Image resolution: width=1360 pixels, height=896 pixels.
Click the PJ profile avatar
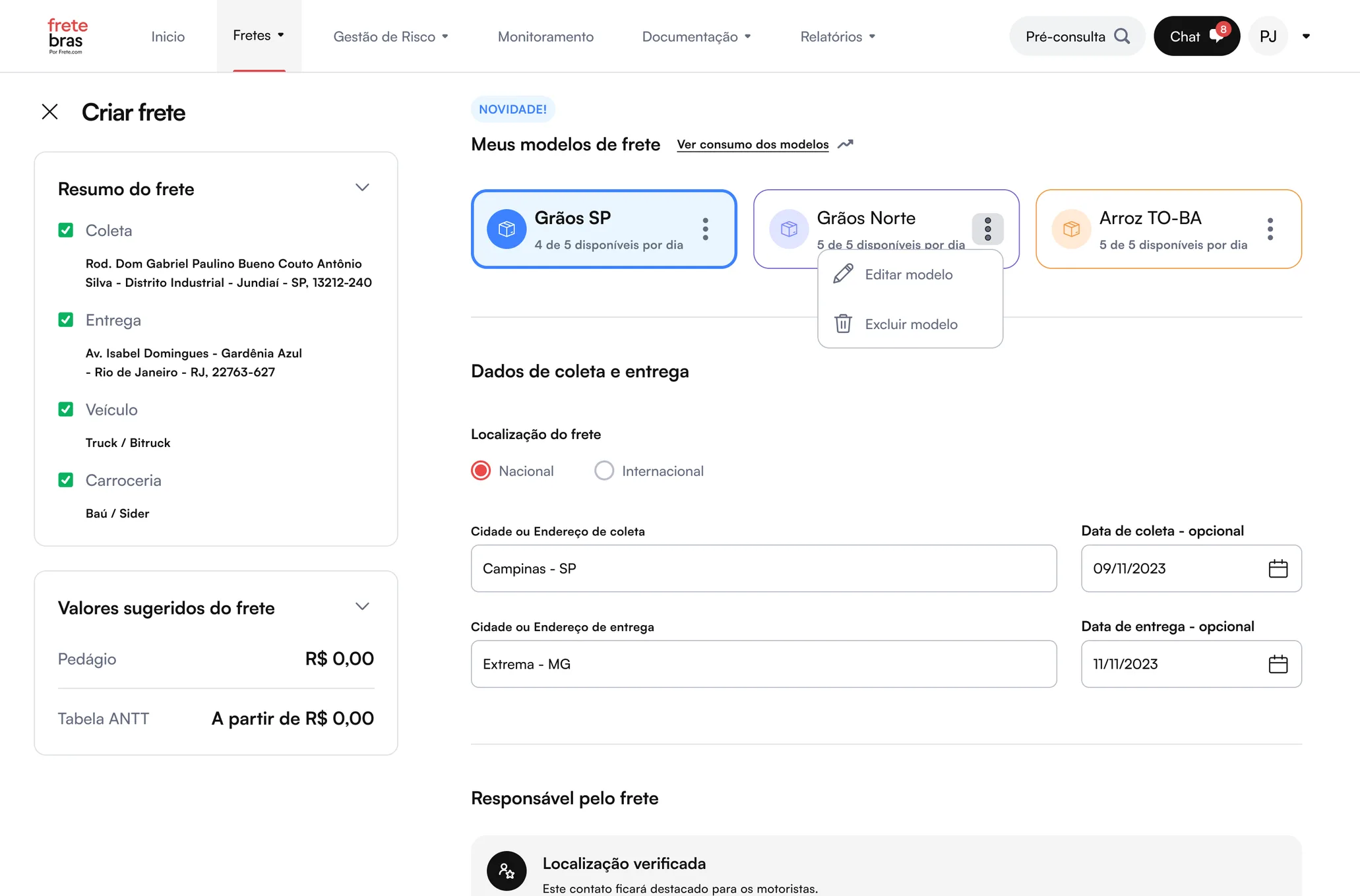[x=1268, y=36]
